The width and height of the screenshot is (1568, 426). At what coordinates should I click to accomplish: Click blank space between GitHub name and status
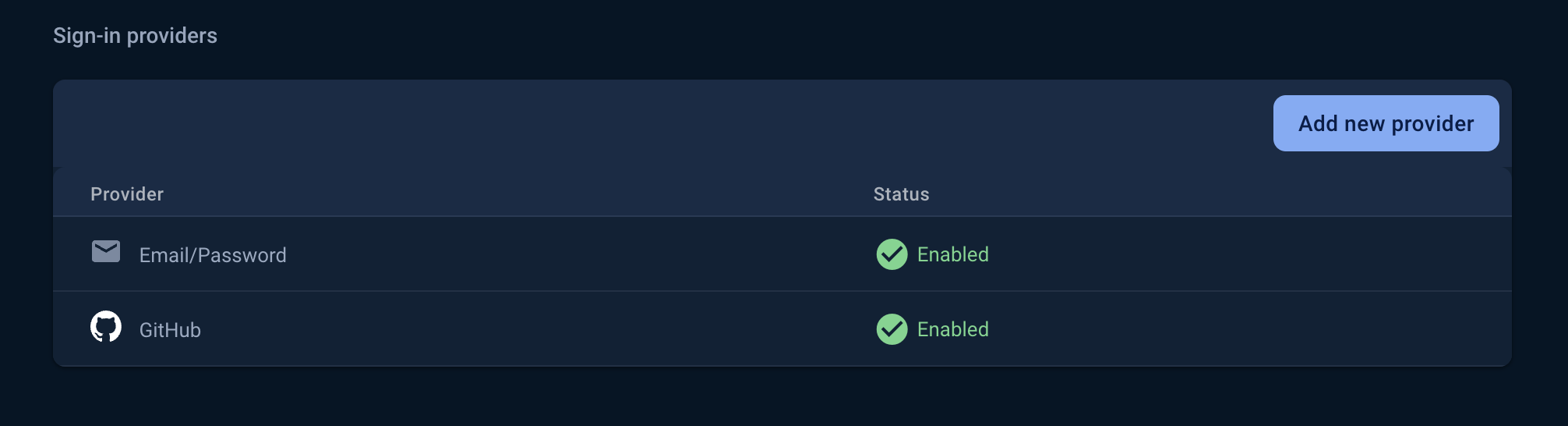(x=538, y=329)
